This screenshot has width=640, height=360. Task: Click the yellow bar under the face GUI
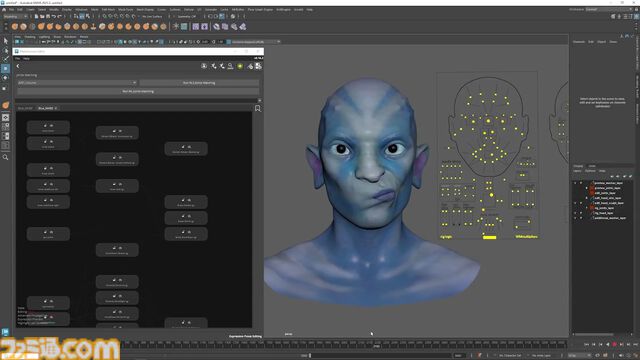pyautogui.click(x=489, y=237)
